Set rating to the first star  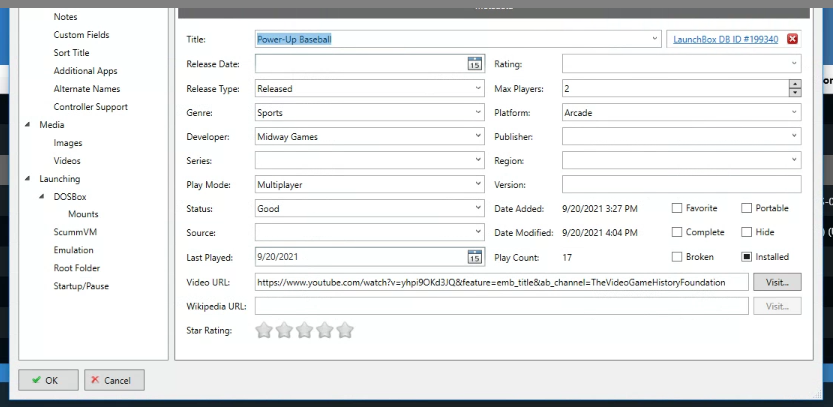(x=264, y=330)
